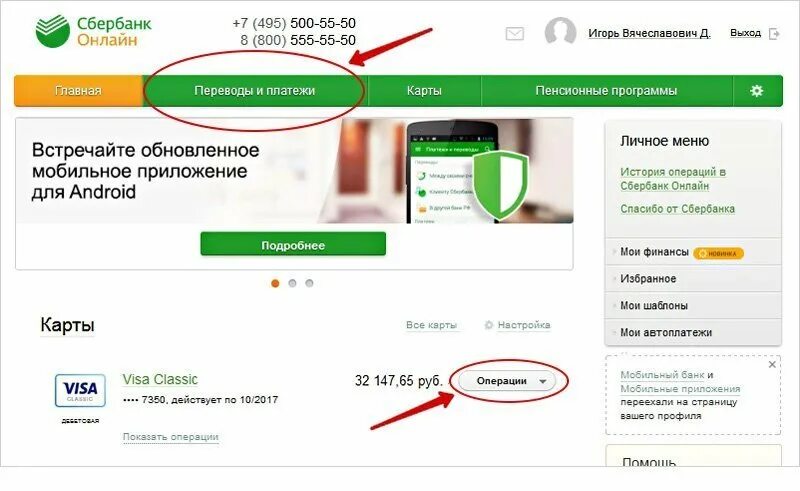
Task: Click the Visa Classic card logo
Action: pyautogui.click(x=80, y=390)
